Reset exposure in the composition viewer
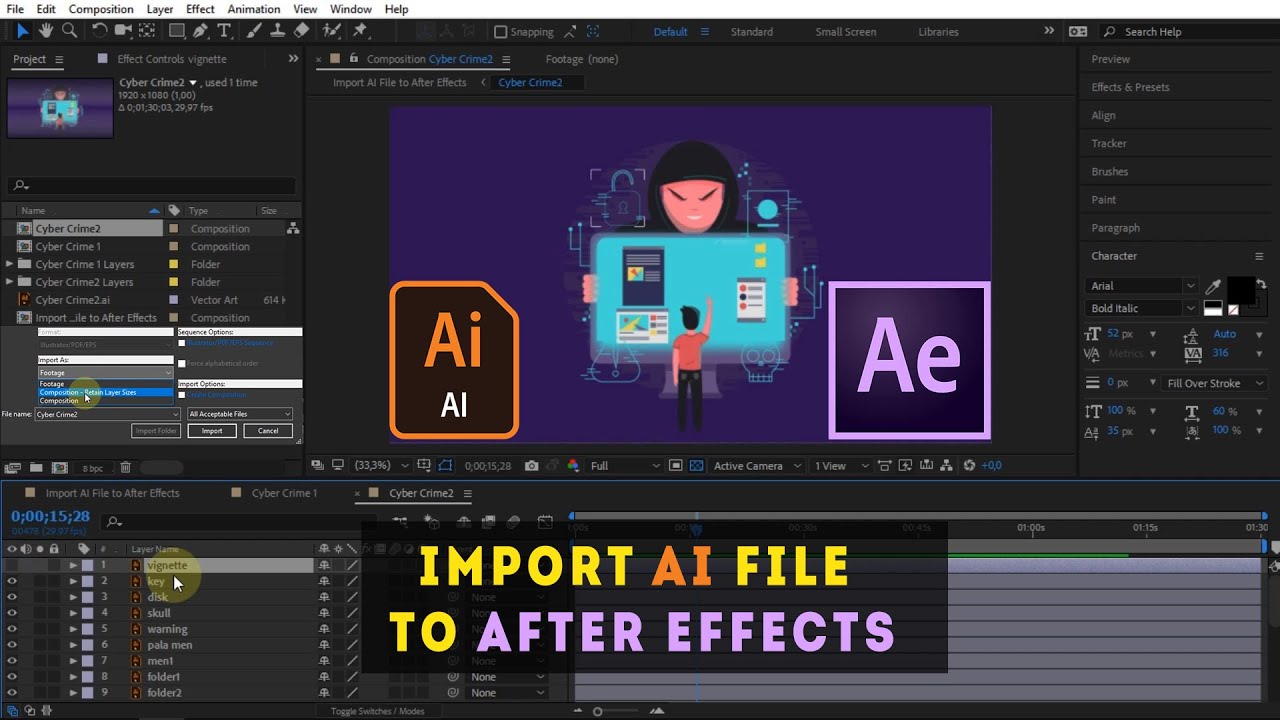The width and height of the screenshot is (1280, 720). click(968, 465)
